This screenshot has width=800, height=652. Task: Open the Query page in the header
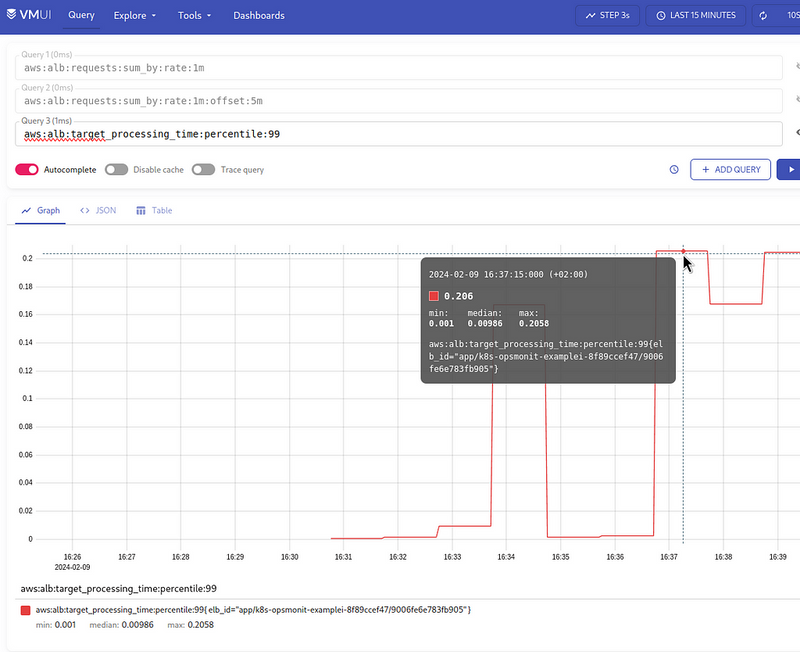click(82, 15)
